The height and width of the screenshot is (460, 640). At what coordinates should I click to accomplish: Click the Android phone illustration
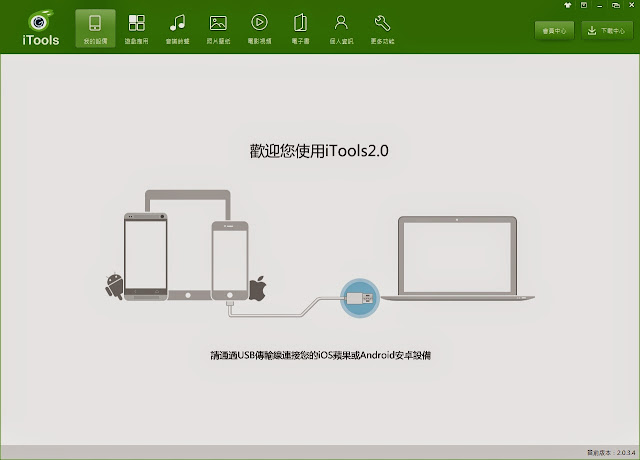pyautogui.click(x=146, y=256)
